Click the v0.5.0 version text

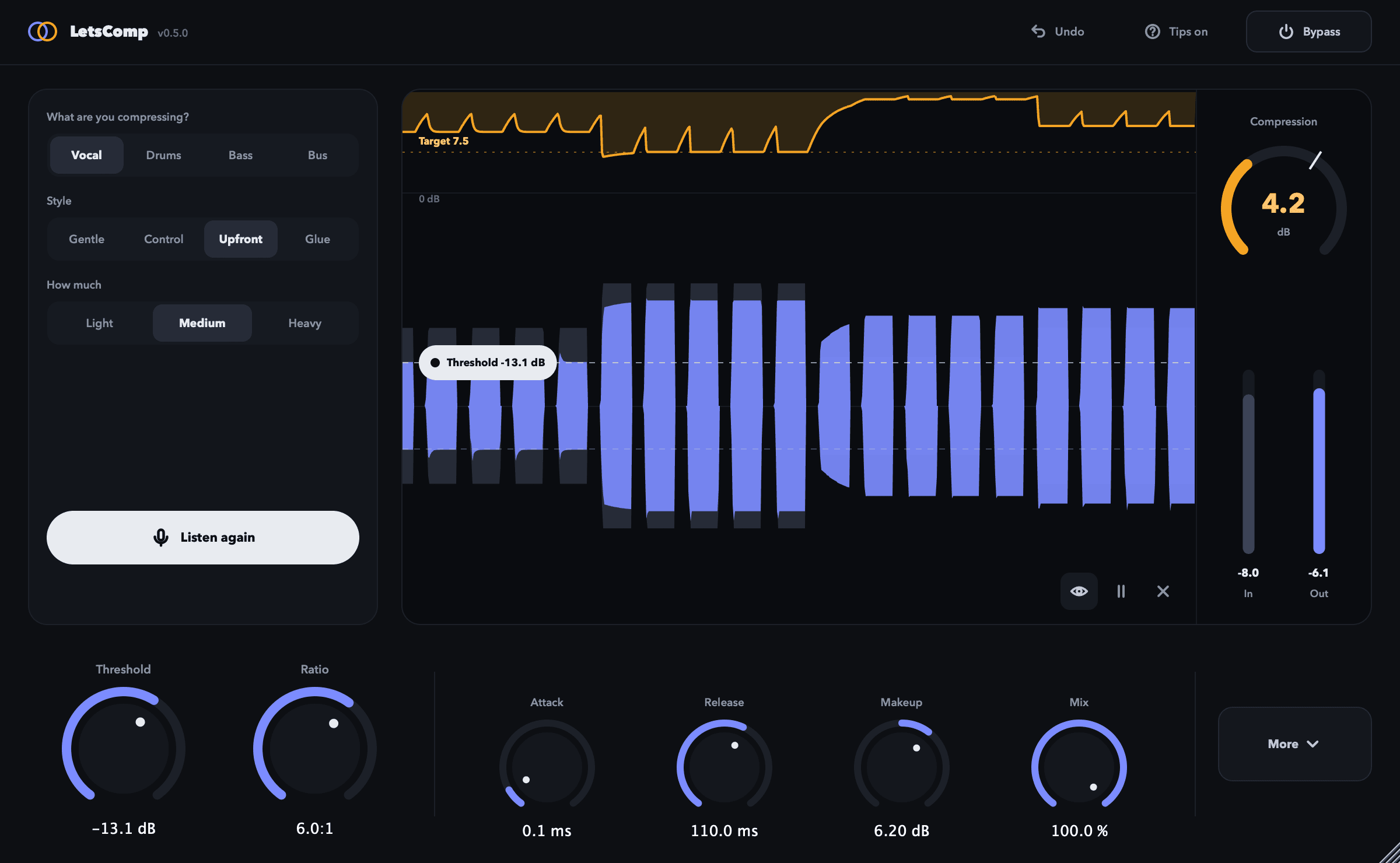click(x=173, y=33)
